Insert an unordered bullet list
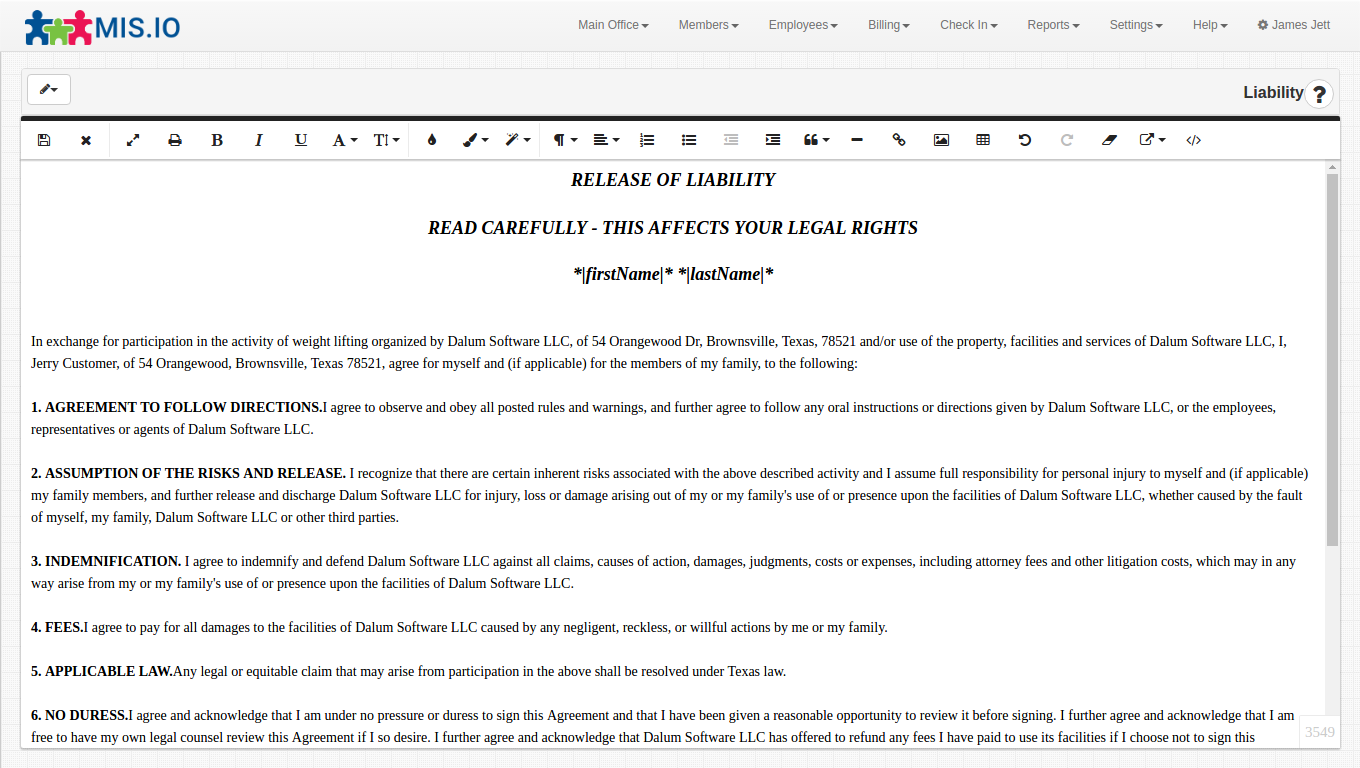 pos(689,140)
